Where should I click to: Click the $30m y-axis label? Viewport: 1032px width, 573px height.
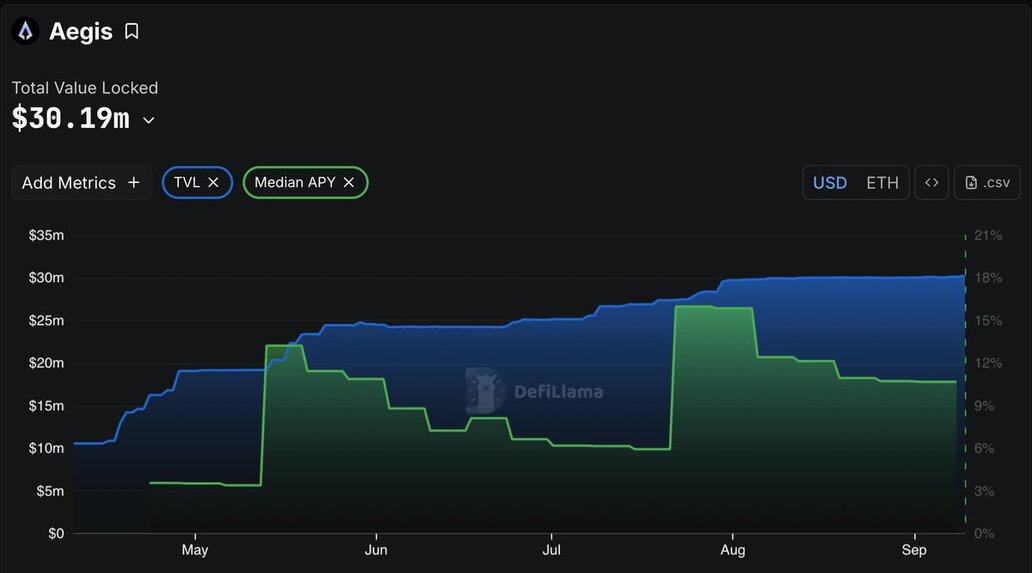coord(46,278)
